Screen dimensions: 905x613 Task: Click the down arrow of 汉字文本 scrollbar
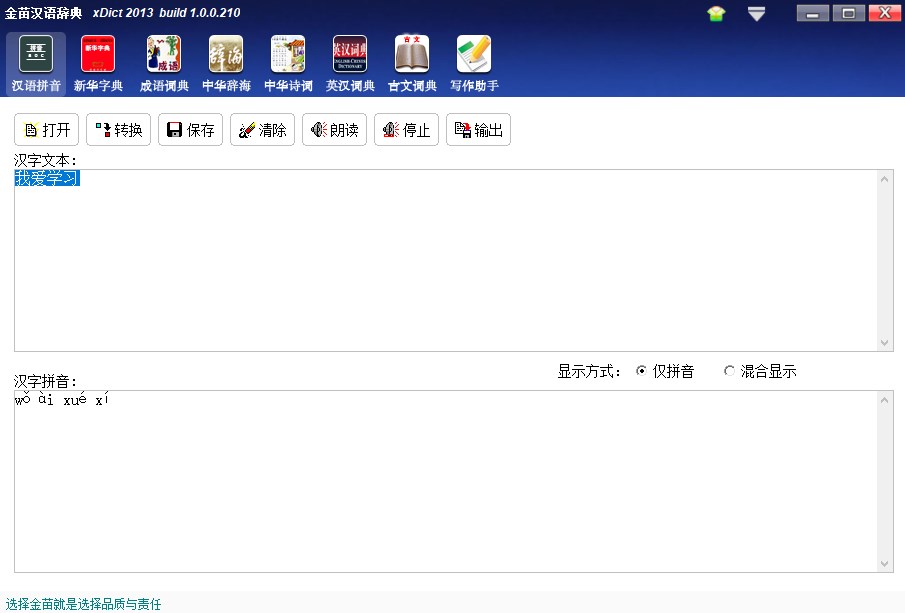point(884,343)
